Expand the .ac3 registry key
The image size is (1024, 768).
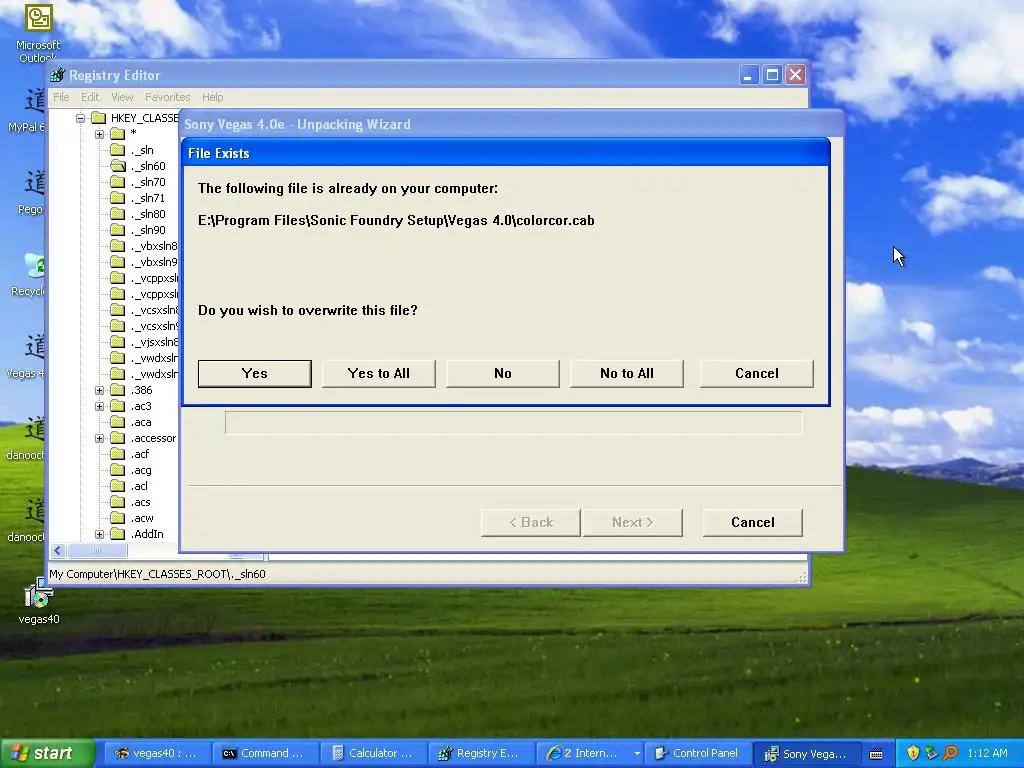pyautogui.click(x=99, y=406)
